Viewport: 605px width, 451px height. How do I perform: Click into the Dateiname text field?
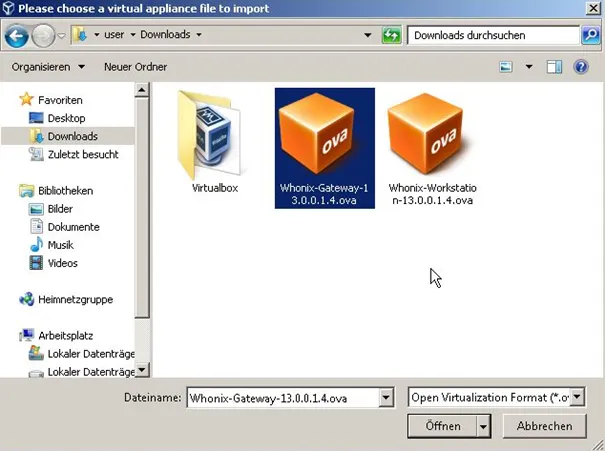pyautogui.click(x=284, y=398)
